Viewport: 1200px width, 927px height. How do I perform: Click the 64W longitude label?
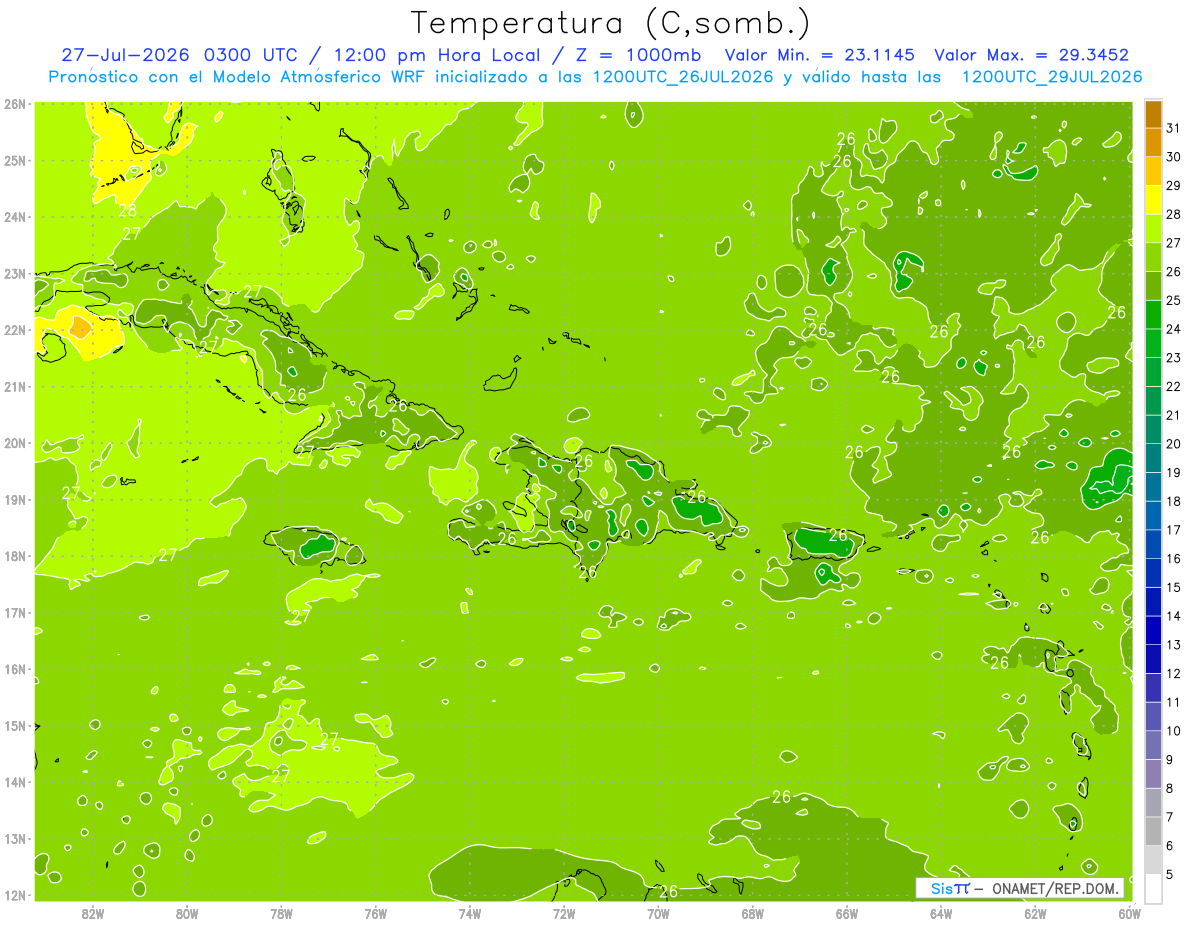(940, 913)
